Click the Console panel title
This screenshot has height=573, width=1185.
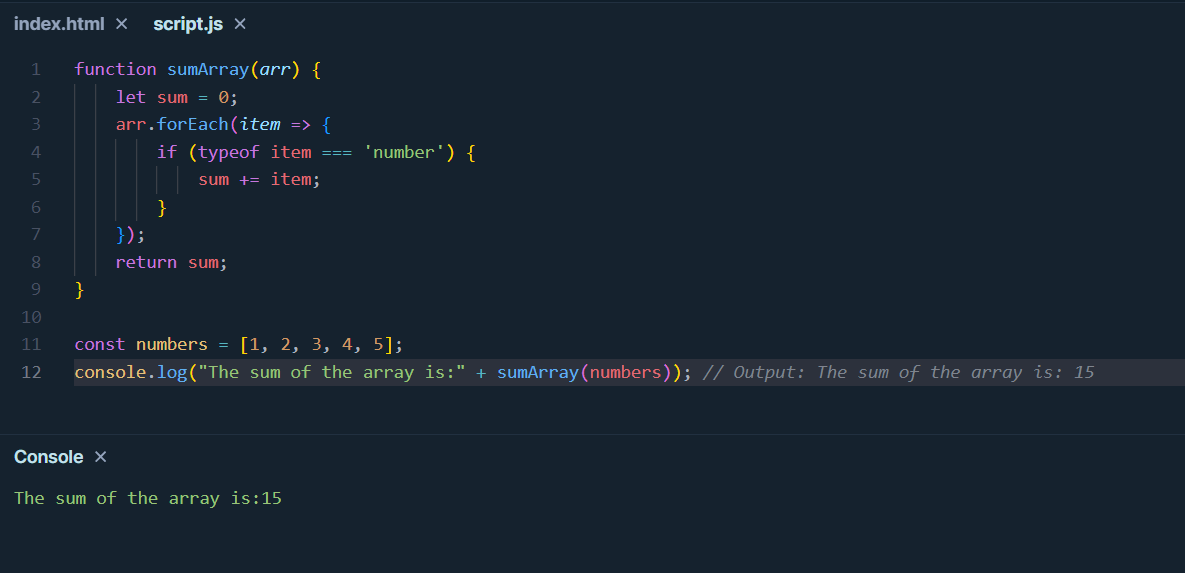(x=48, y=457)
